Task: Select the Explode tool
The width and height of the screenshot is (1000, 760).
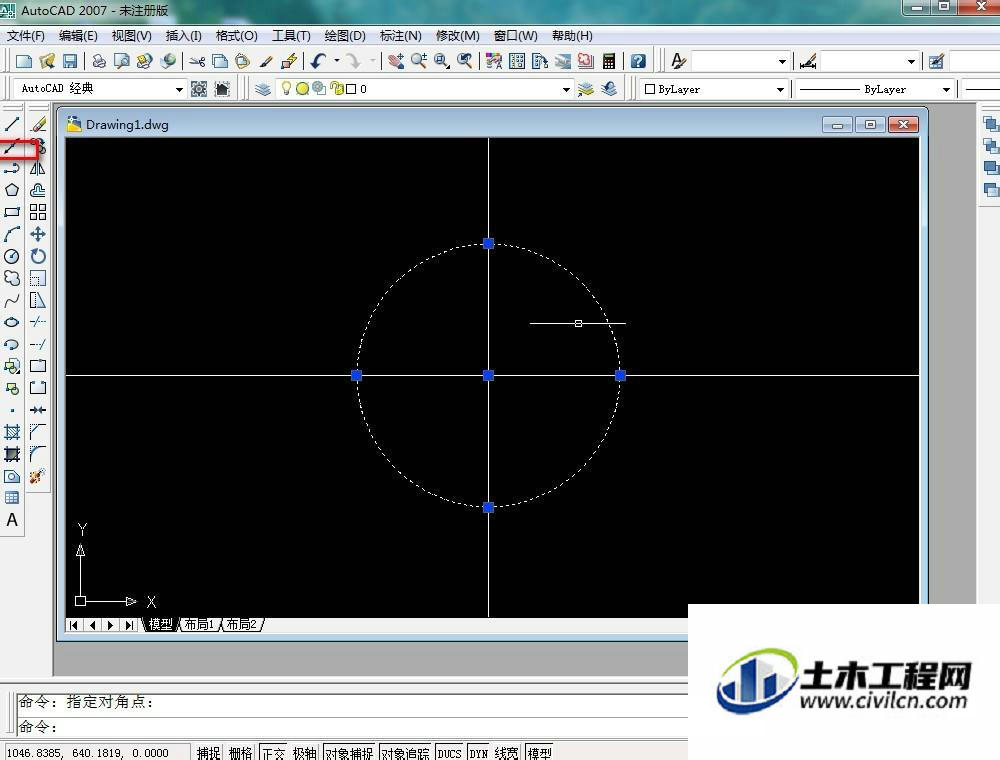Action: [38, 476]
